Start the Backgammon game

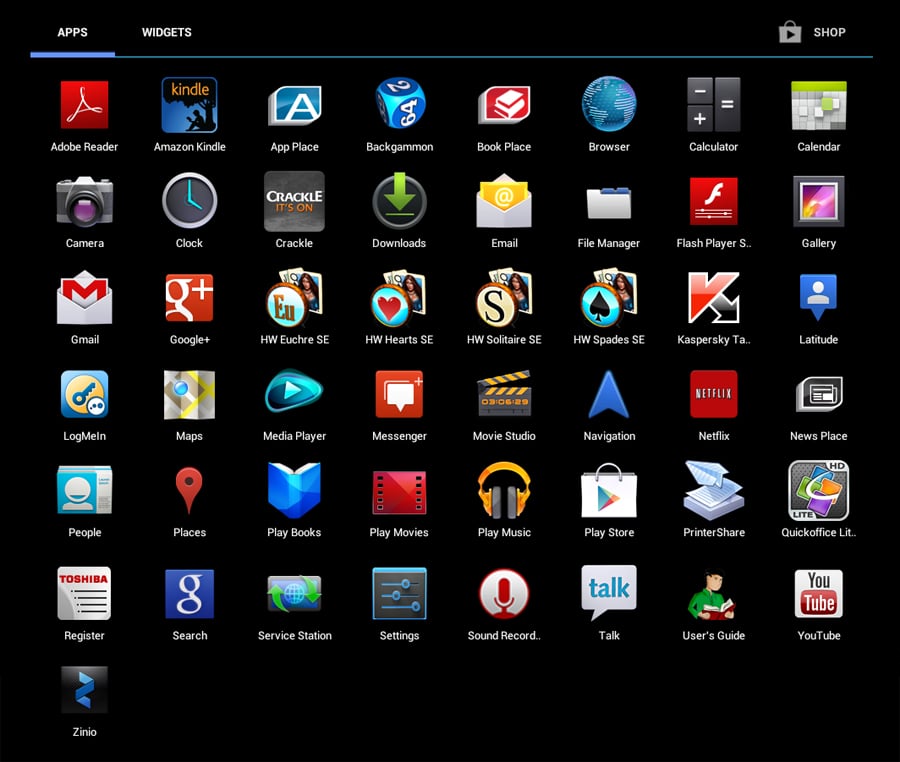[399, 103]
